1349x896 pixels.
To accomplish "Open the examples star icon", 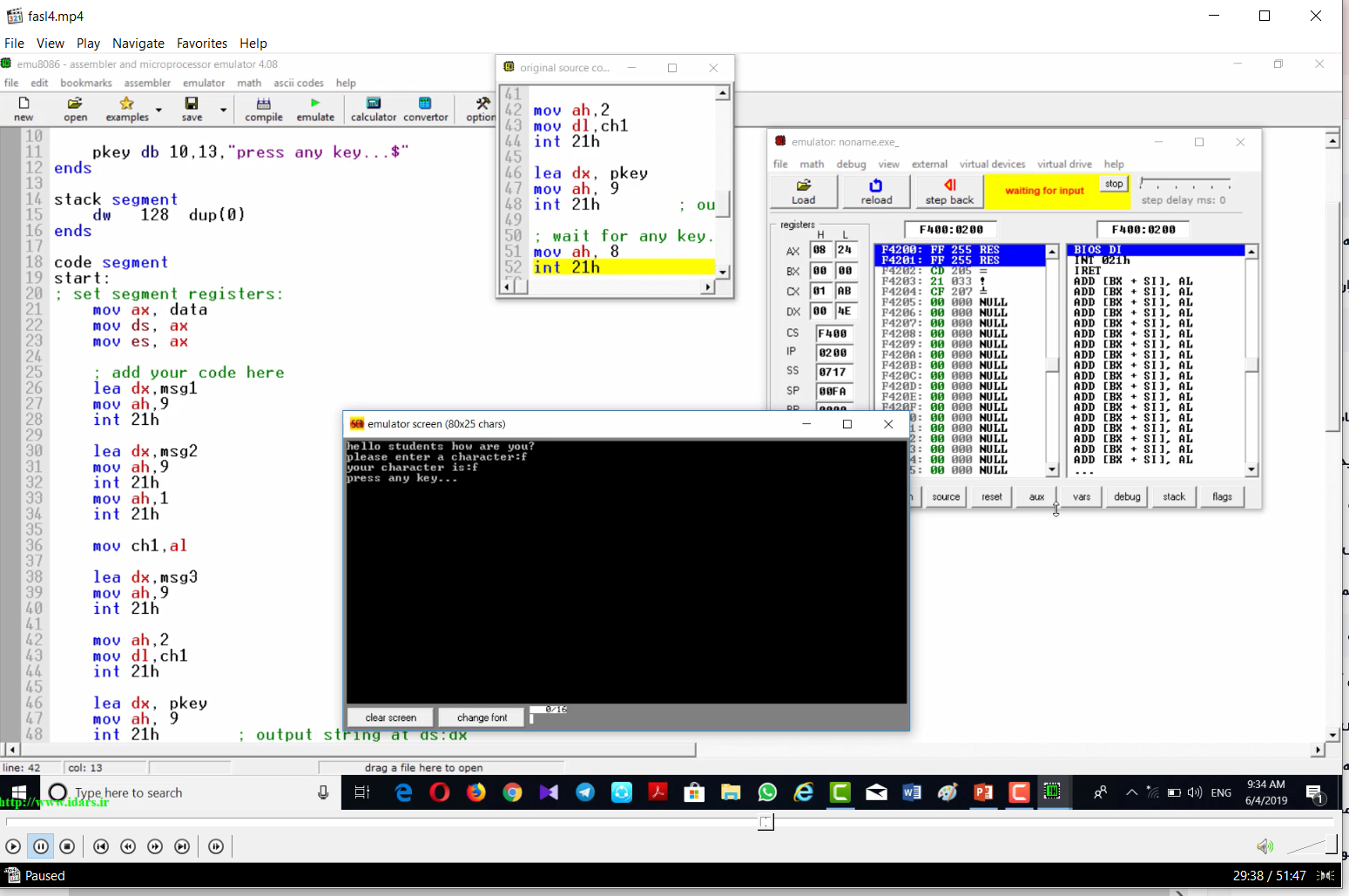I will tap(127, 109).
